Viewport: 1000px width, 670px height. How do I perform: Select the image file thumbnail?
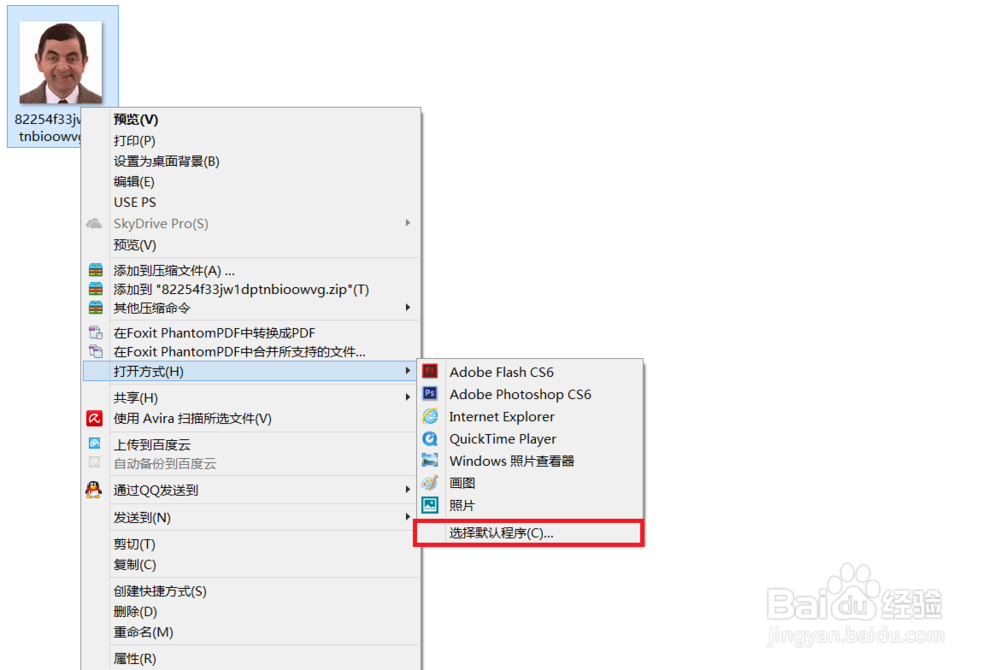(x=61, y=62)
